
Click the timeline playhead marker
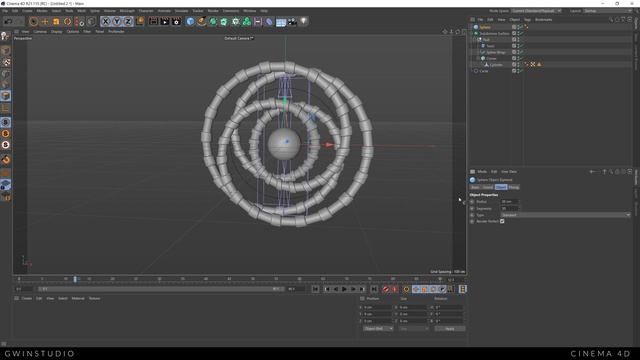pyautogui.click(x=75, y=279)
